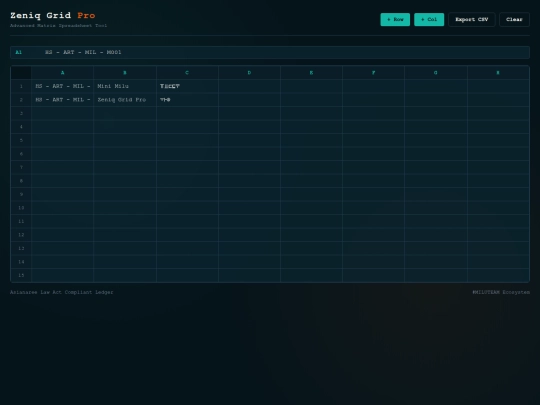Select the 'Zeniq Grid Pro' cell

tap(125, 100)
